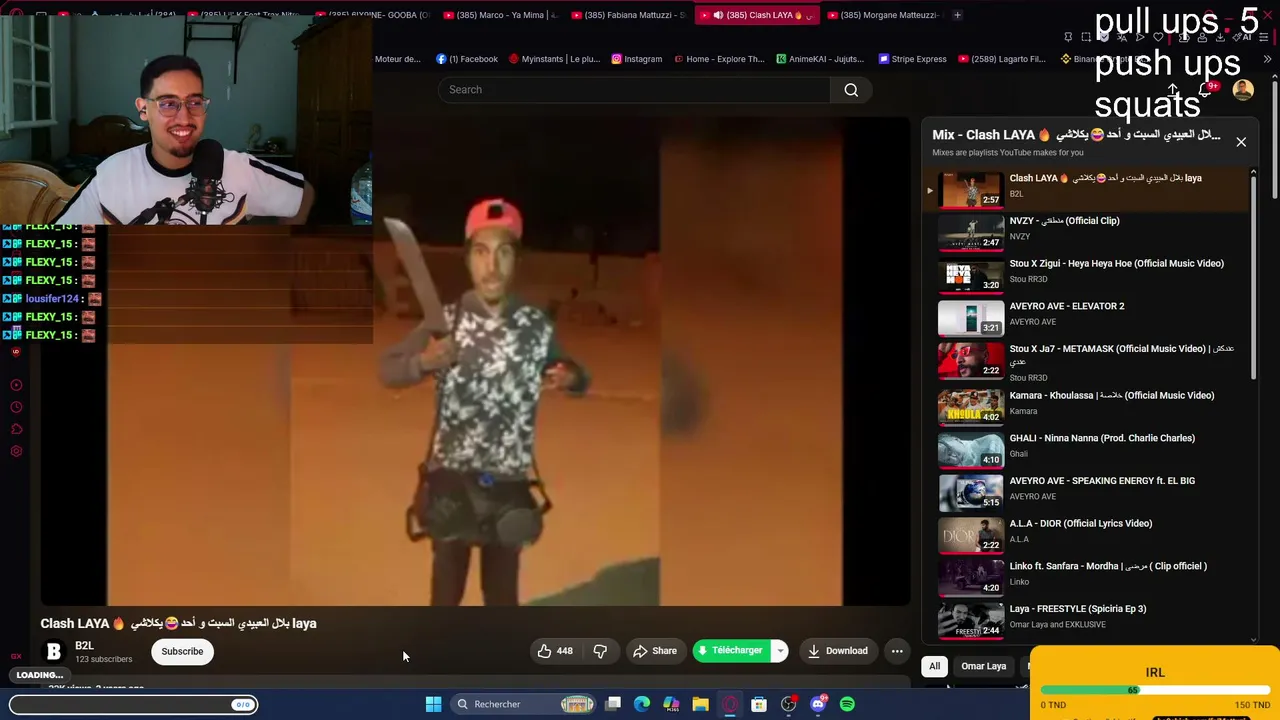Open Discord from the taskbar
Image resolution: width=1280 pixels, height=720 pixels.
818,704
